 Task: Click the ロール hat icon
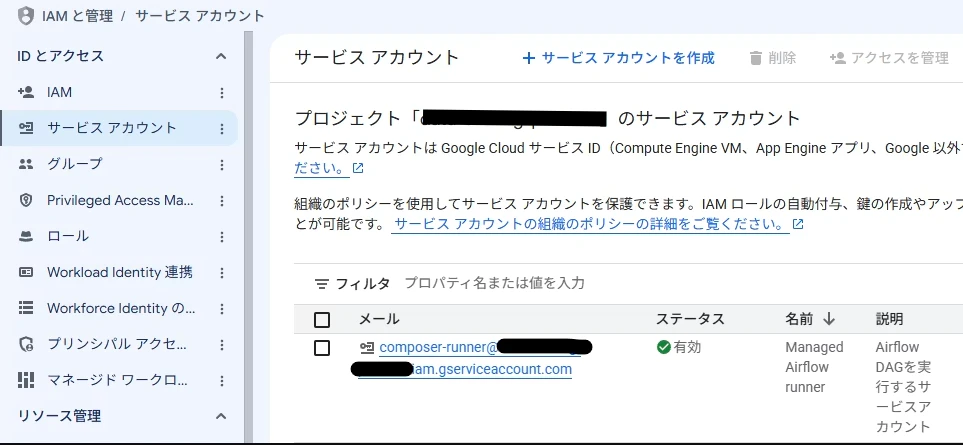26,237
